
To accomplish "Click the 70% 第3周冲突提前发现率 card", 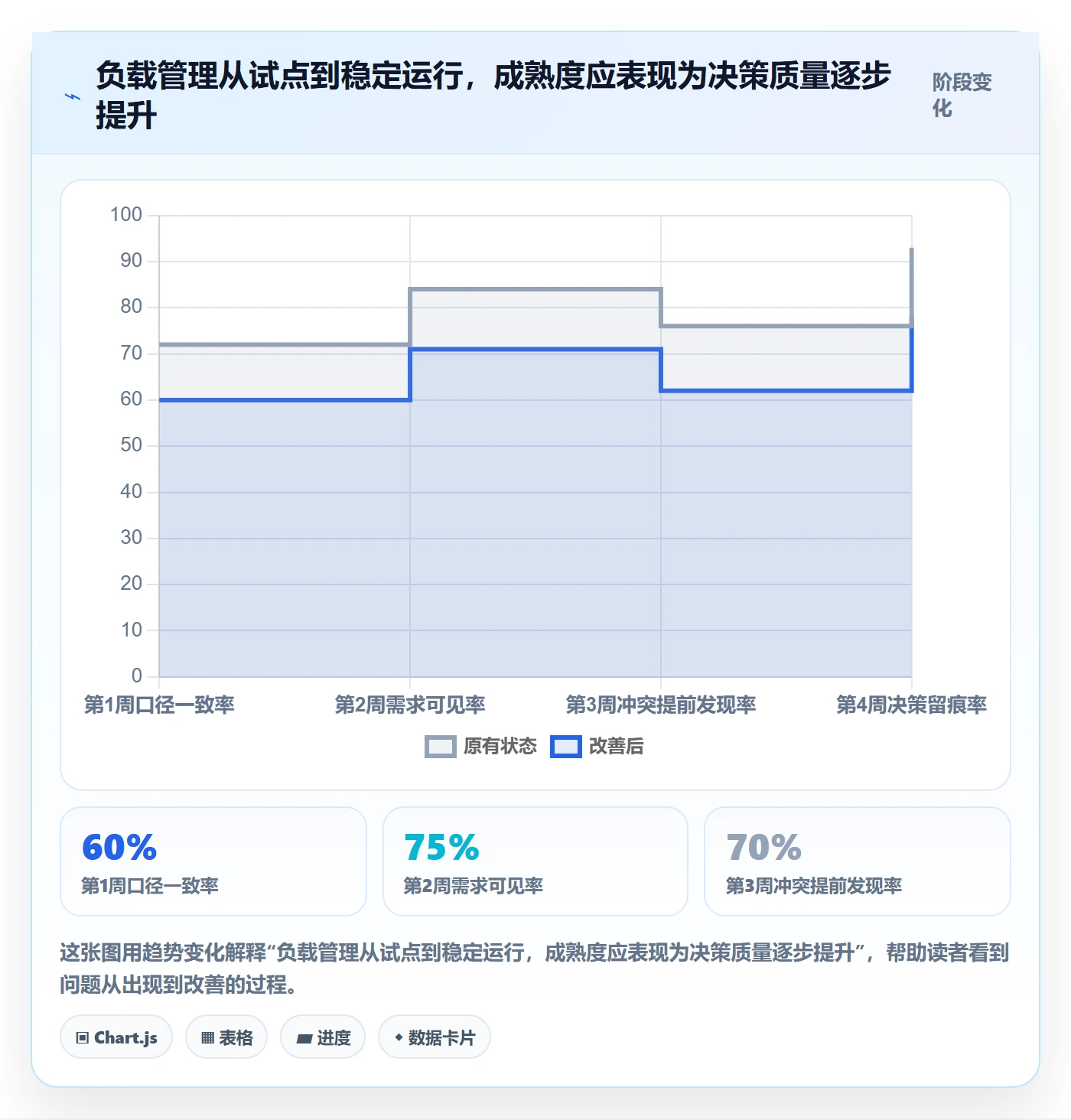I will point(858,861).
